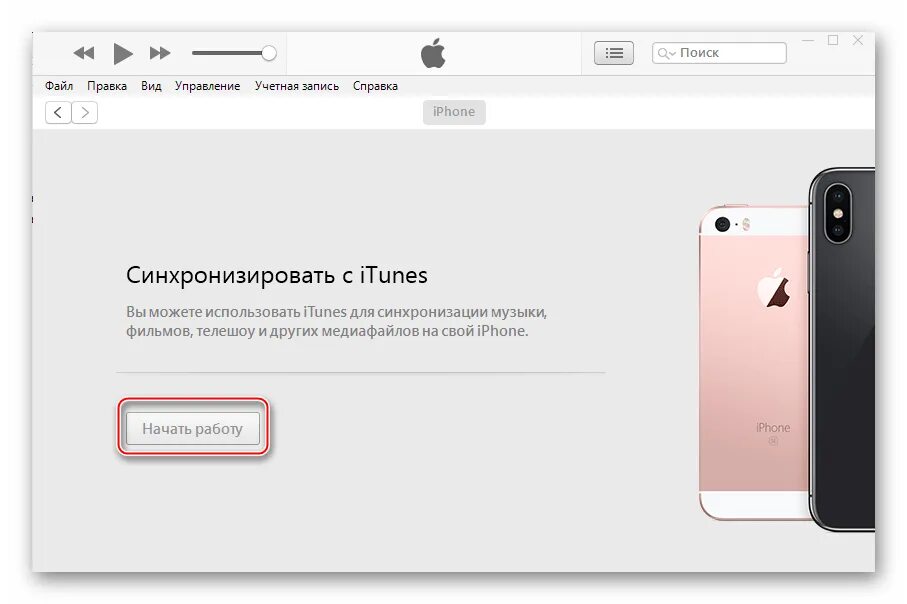
Task: Click the rose gold iPhone SE image
Action: (754, 362)
